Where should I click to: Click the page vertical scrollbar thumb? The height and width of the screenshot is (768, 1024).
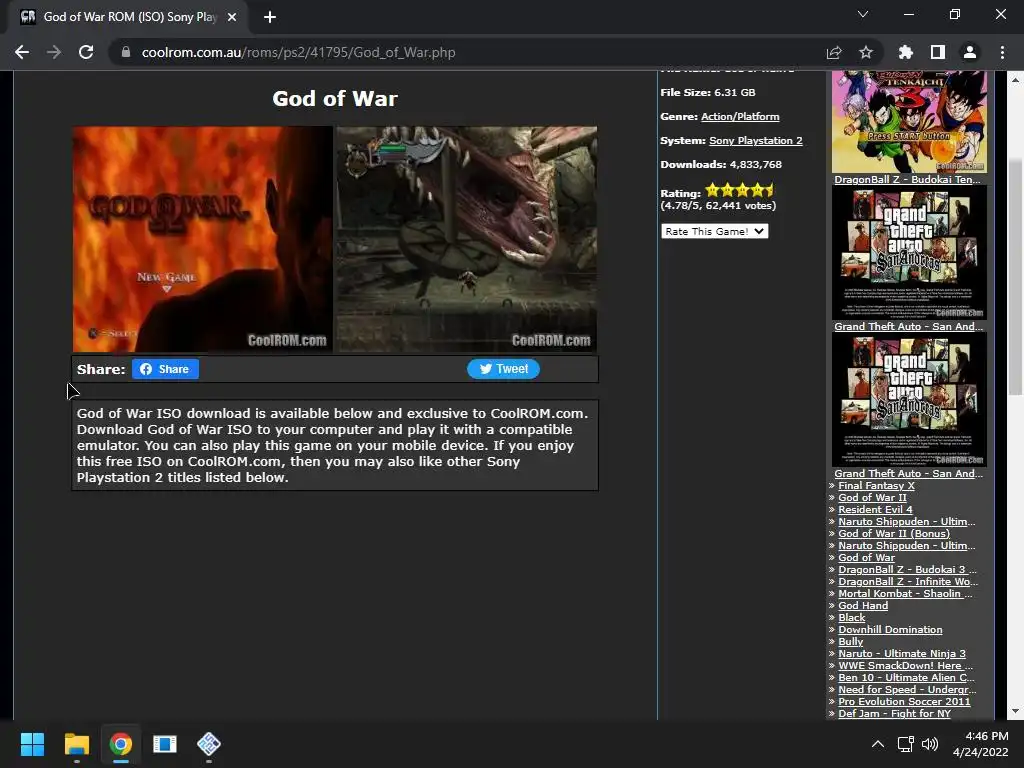1016,277
